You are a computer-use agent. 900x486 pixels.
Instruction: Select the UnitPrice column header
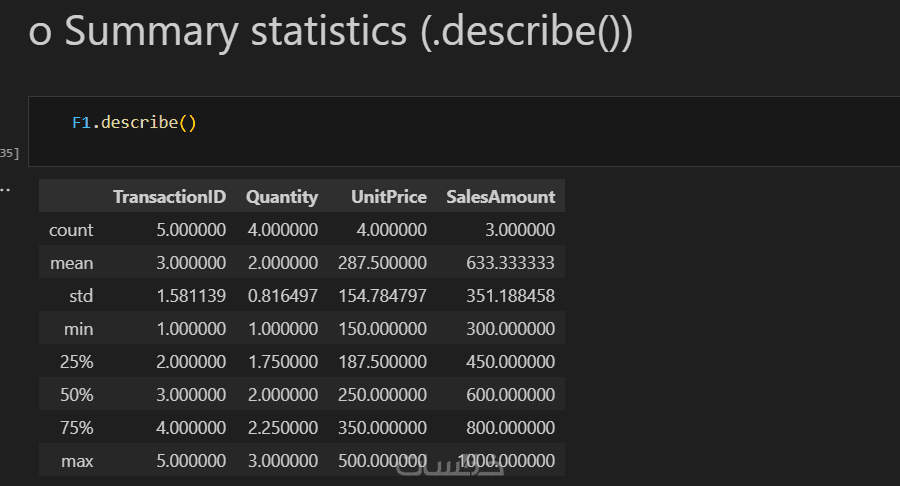click(x=389, y=197)
